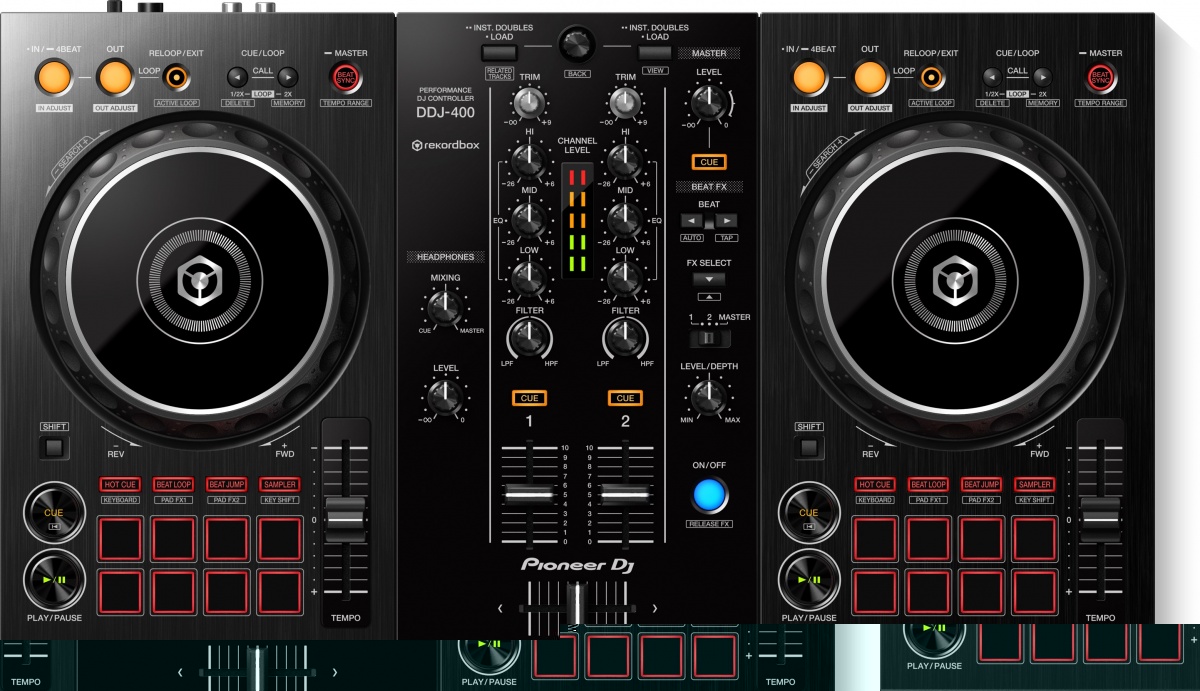Viewport: 1200px width, 691px height.
Task: Trigger first top-row performance pad, left deck
Action: coord(121,539)
